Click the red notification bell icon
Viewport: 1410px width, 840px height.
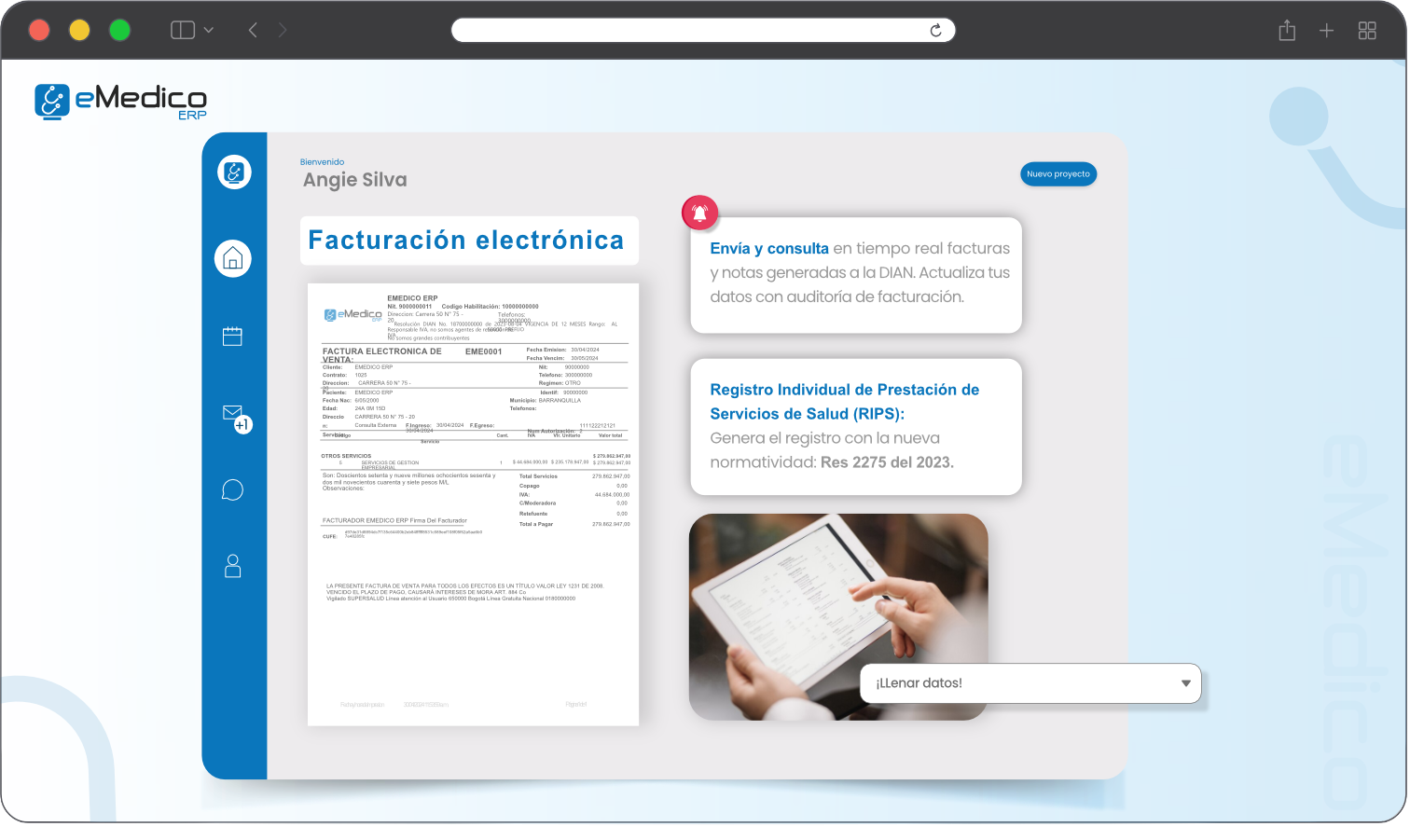pos(700,213)
